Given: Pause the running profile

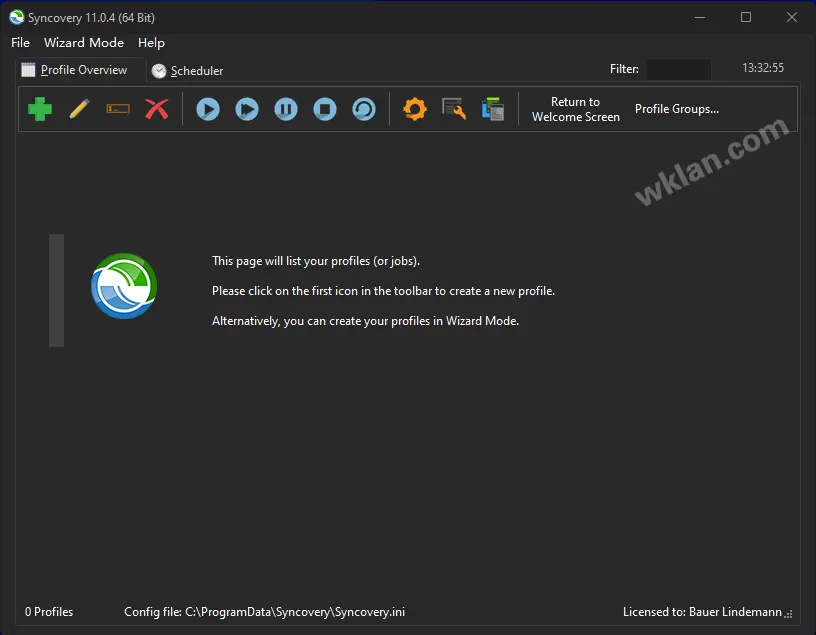Looking at the screenshot, I should [x=286, y=109].
